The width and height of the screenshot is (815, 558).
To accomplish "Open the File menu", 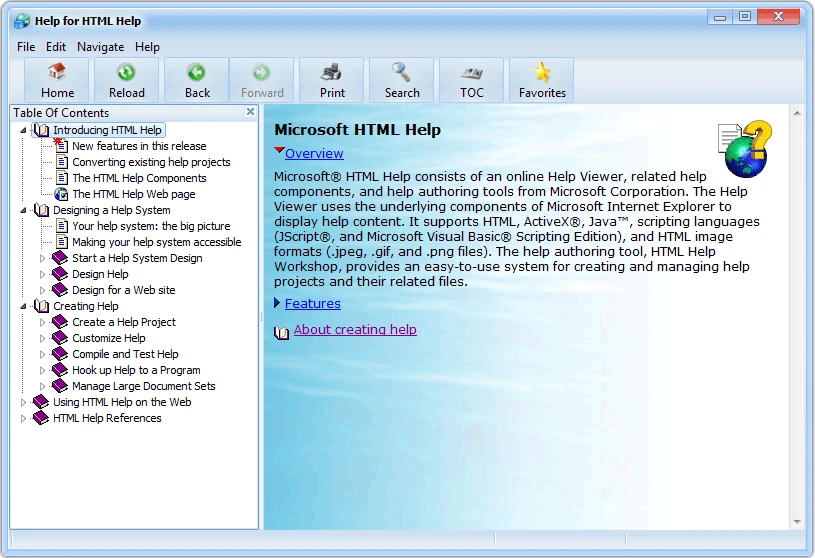I will coord(26,47).
